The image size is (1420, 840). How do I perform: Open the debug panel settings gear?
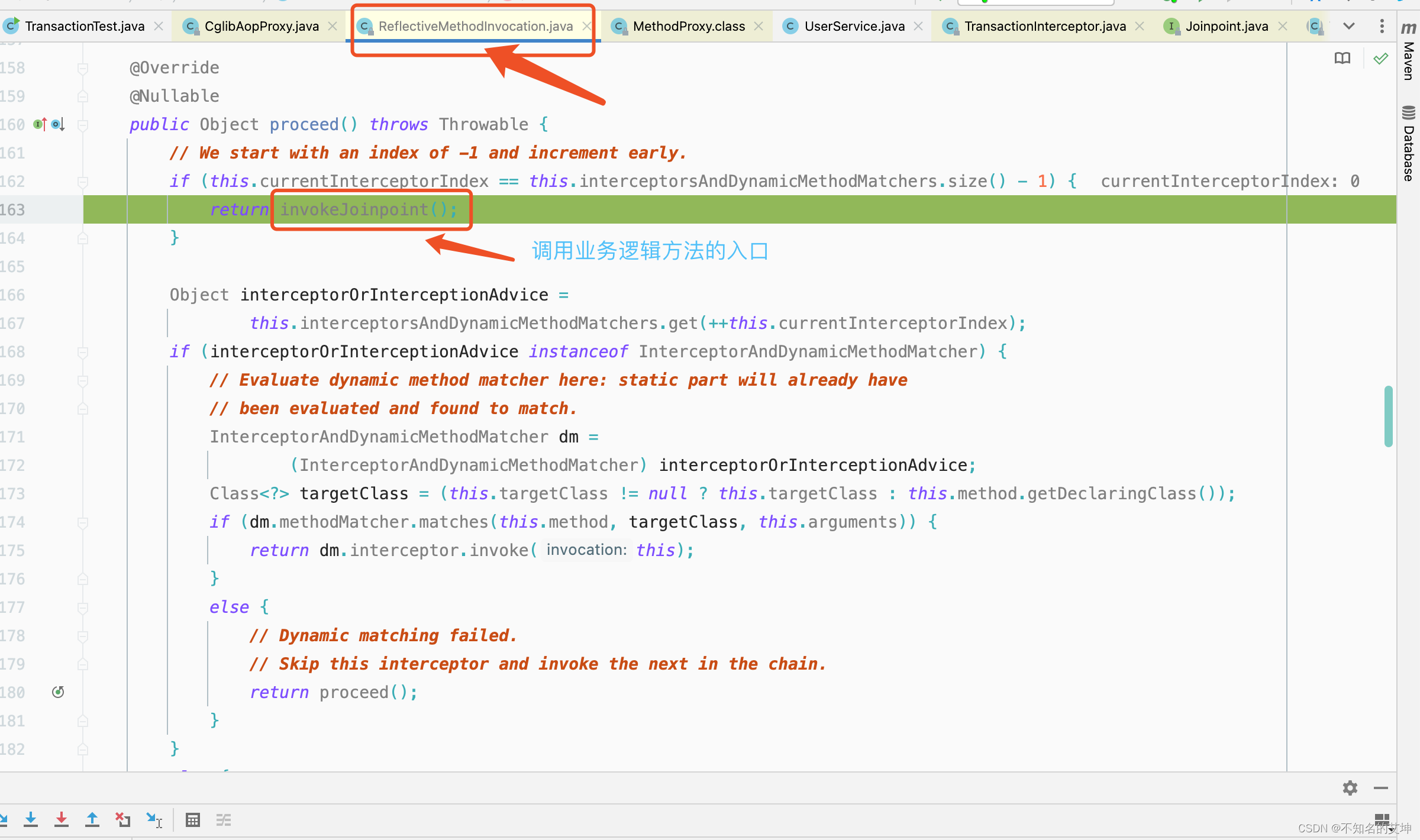point(1350,788)
